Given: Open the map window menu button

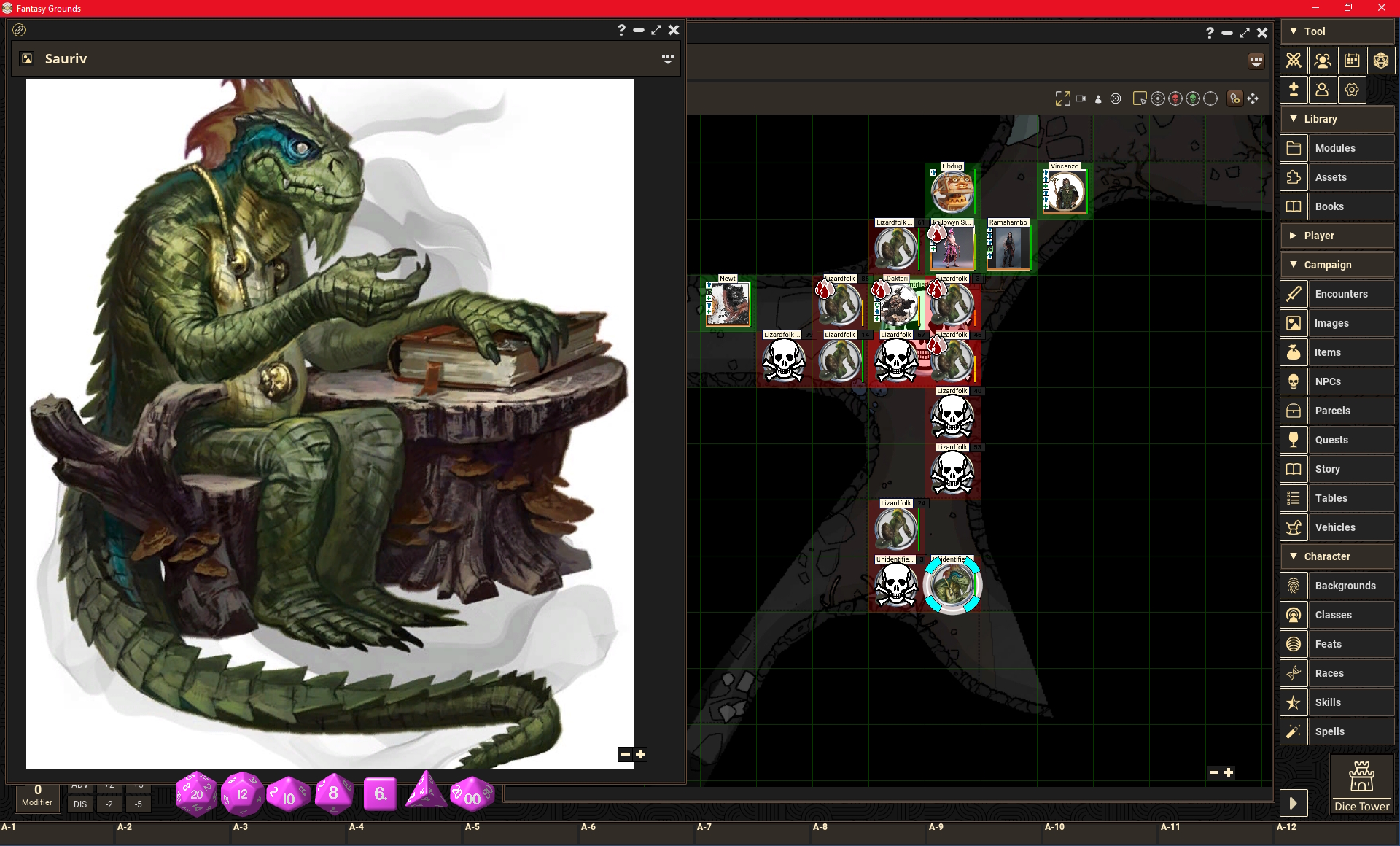Looking at the screenshot, I should coord(1256,61).
